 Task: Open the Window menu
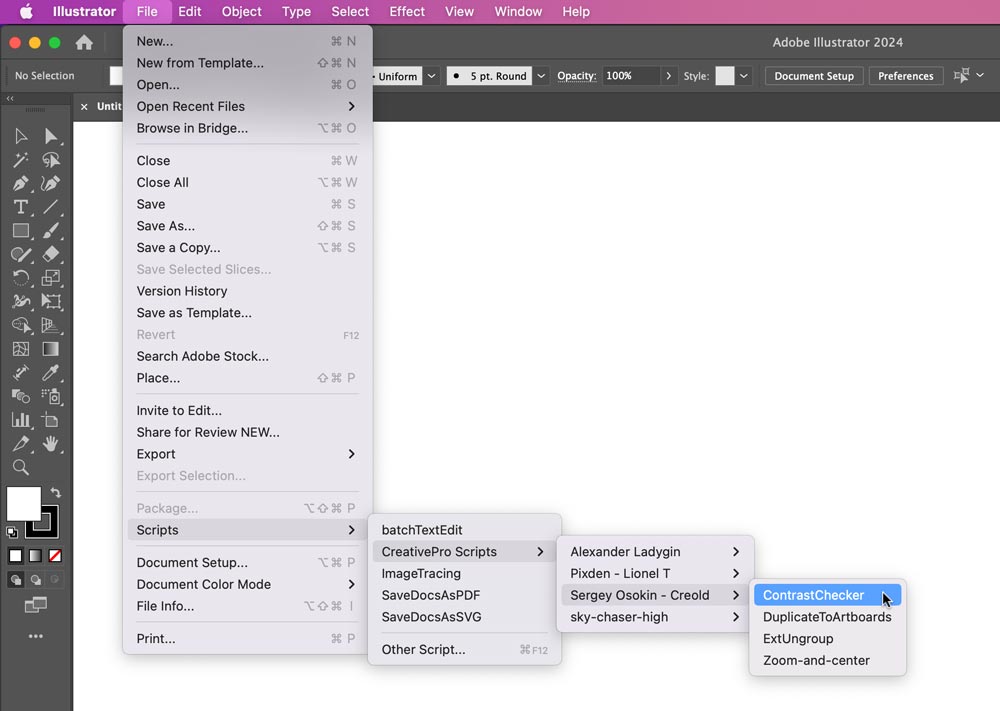[518, 11]
